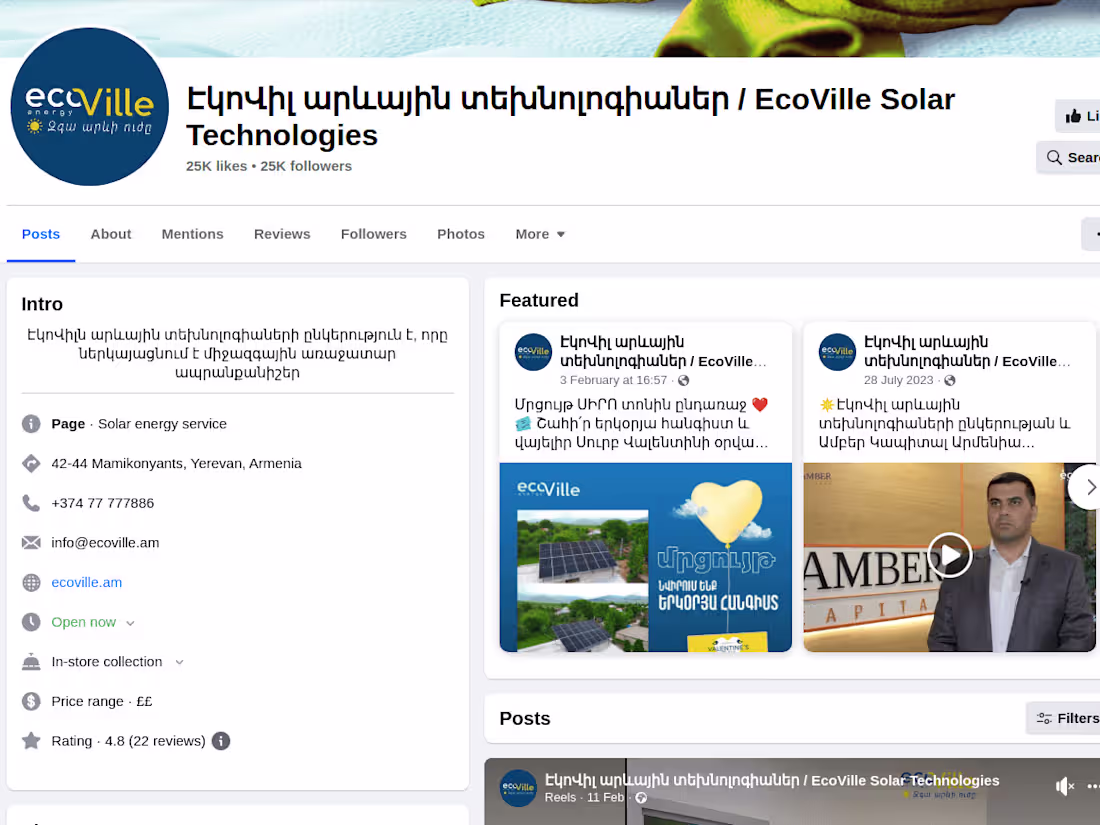Play the 28 July 2023 interview video

[x=948, y=554]
